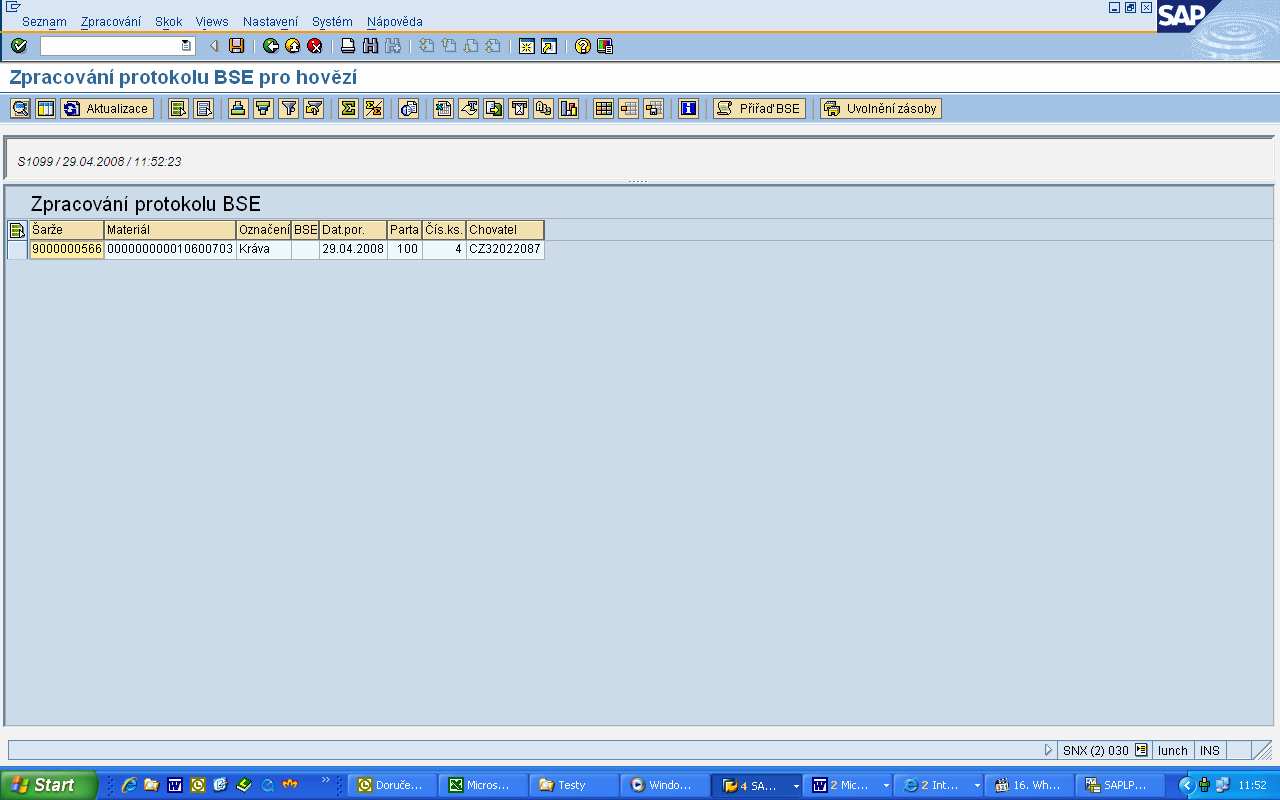
Task: Open the Views menu
Action: [x=212, y=21]
